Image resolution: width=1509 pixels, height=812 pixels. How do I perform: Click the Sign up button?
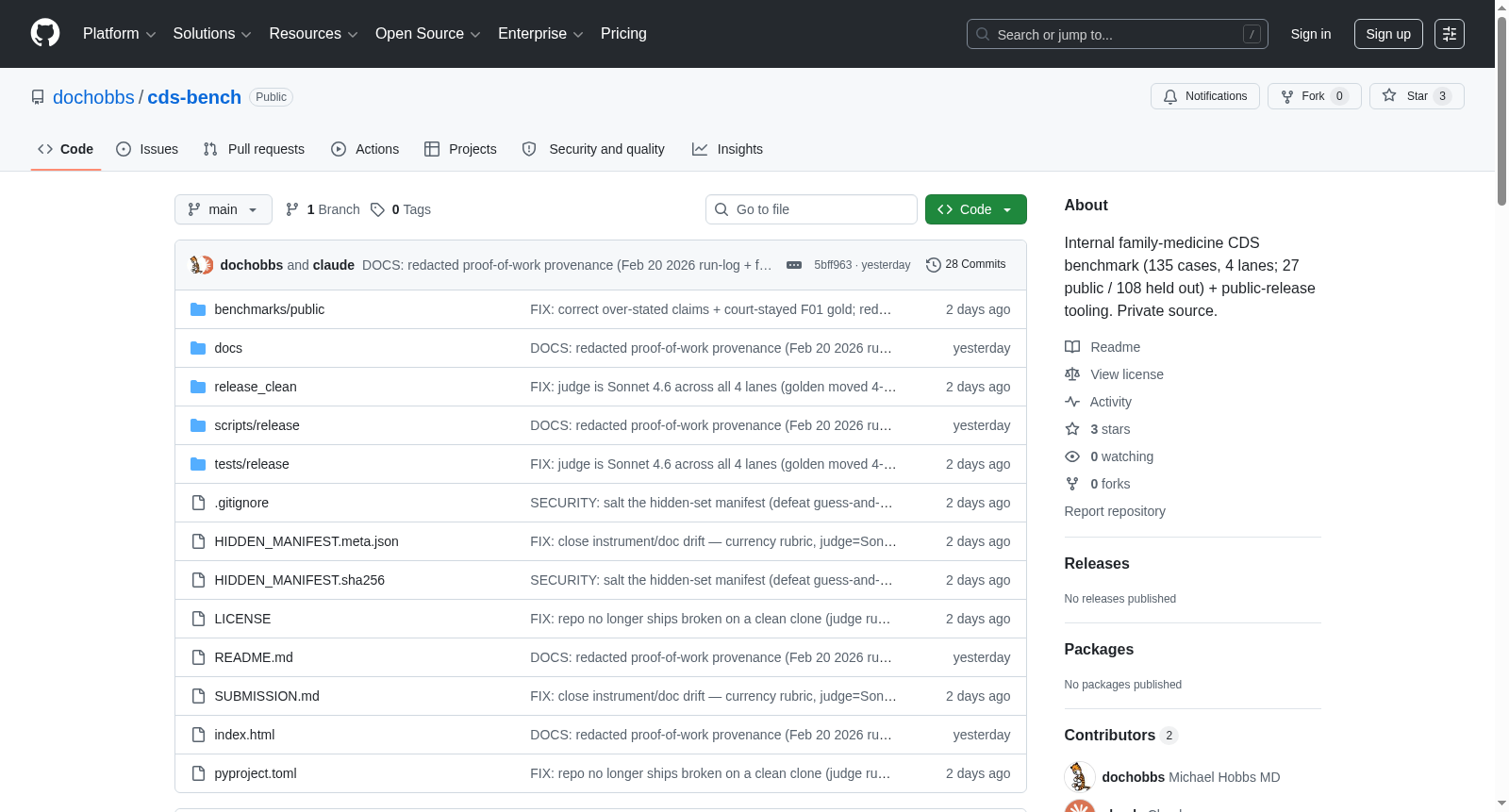1388,34
